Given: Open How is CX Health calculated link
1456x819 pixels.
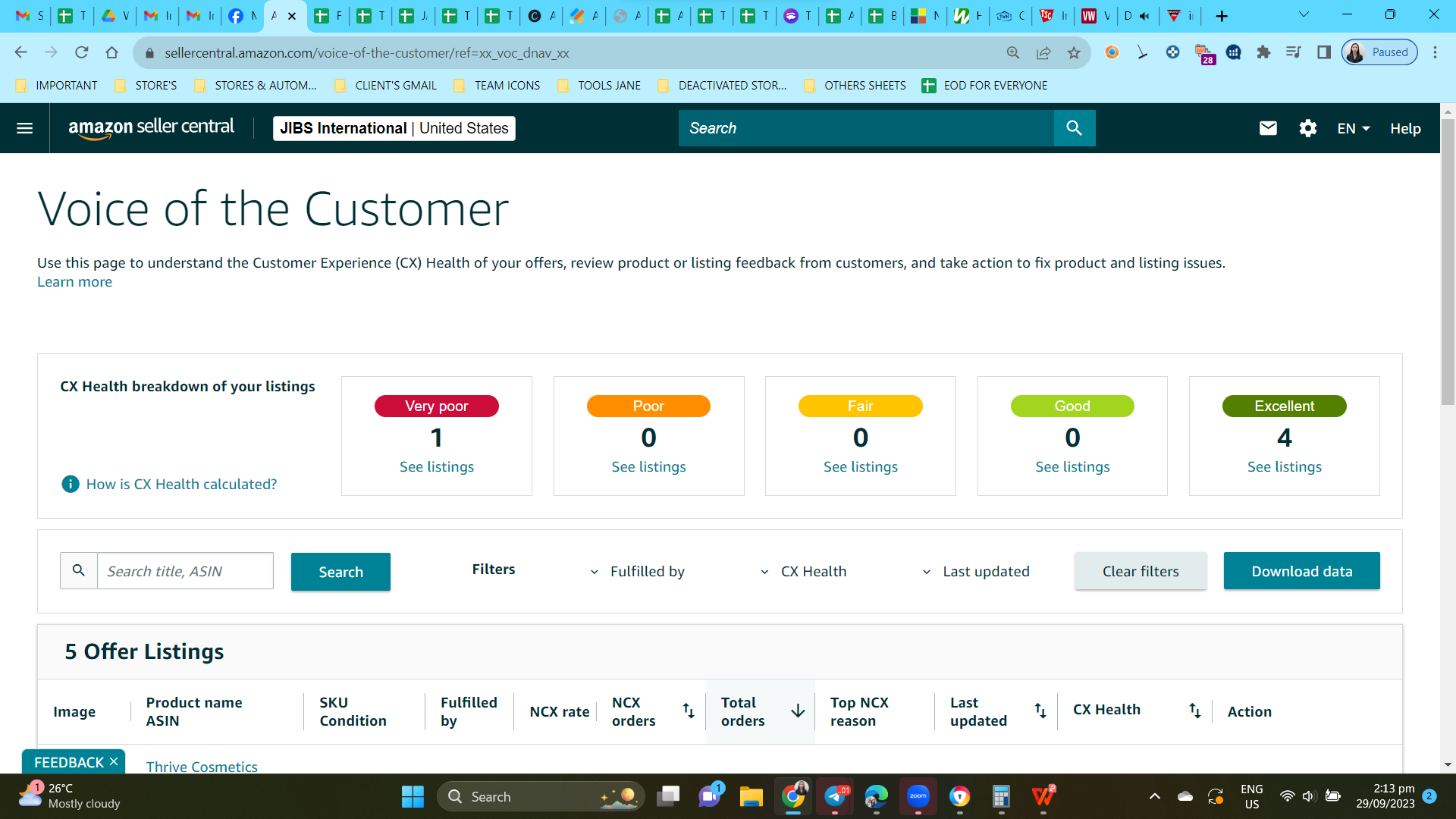Looking at the screenshot, I should (x=181, y=484).
